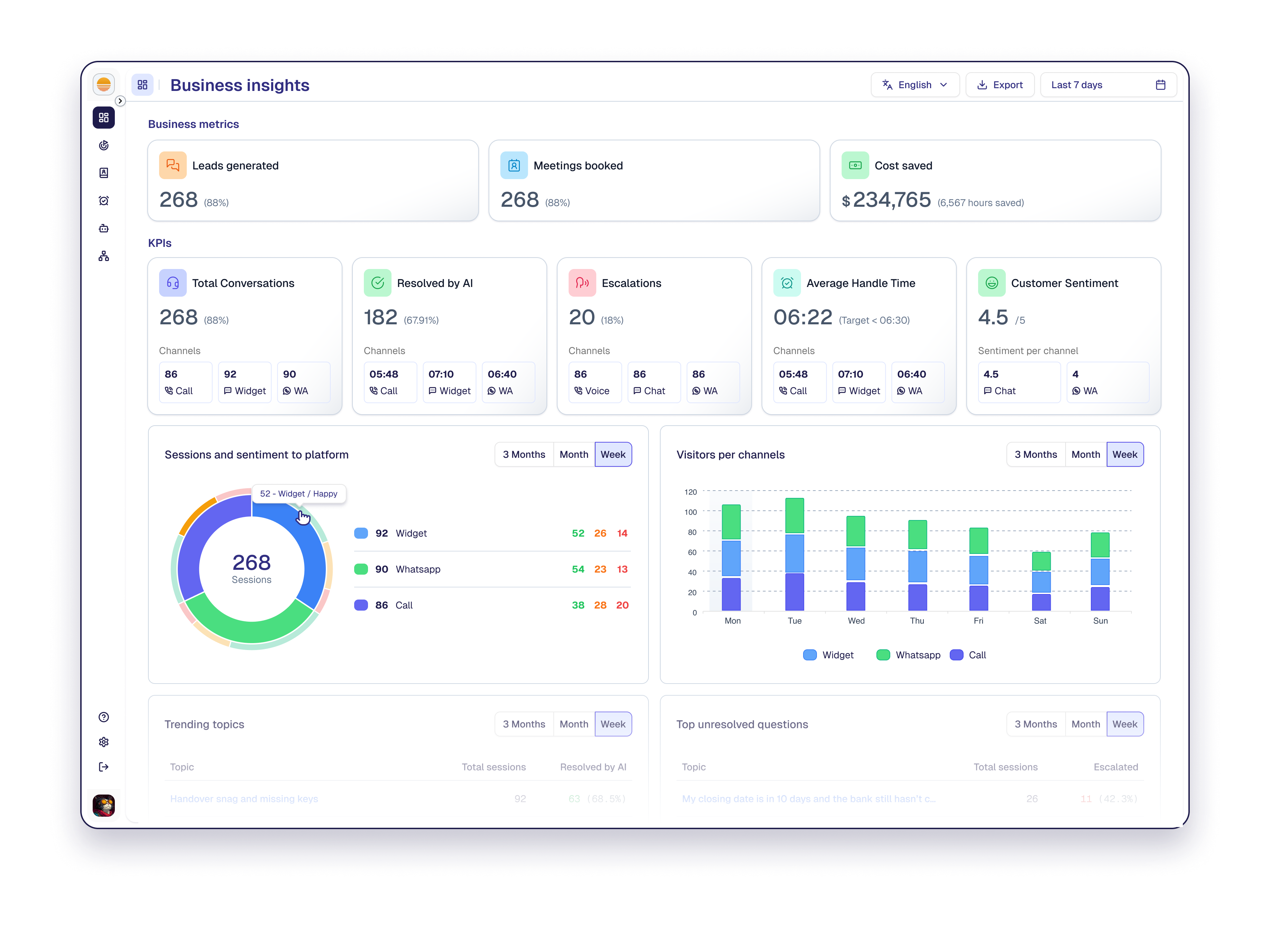Screen dimensions: 1288x937
Task: Select 3 Months tab in Trending topics
Action: tap(524, 724)
